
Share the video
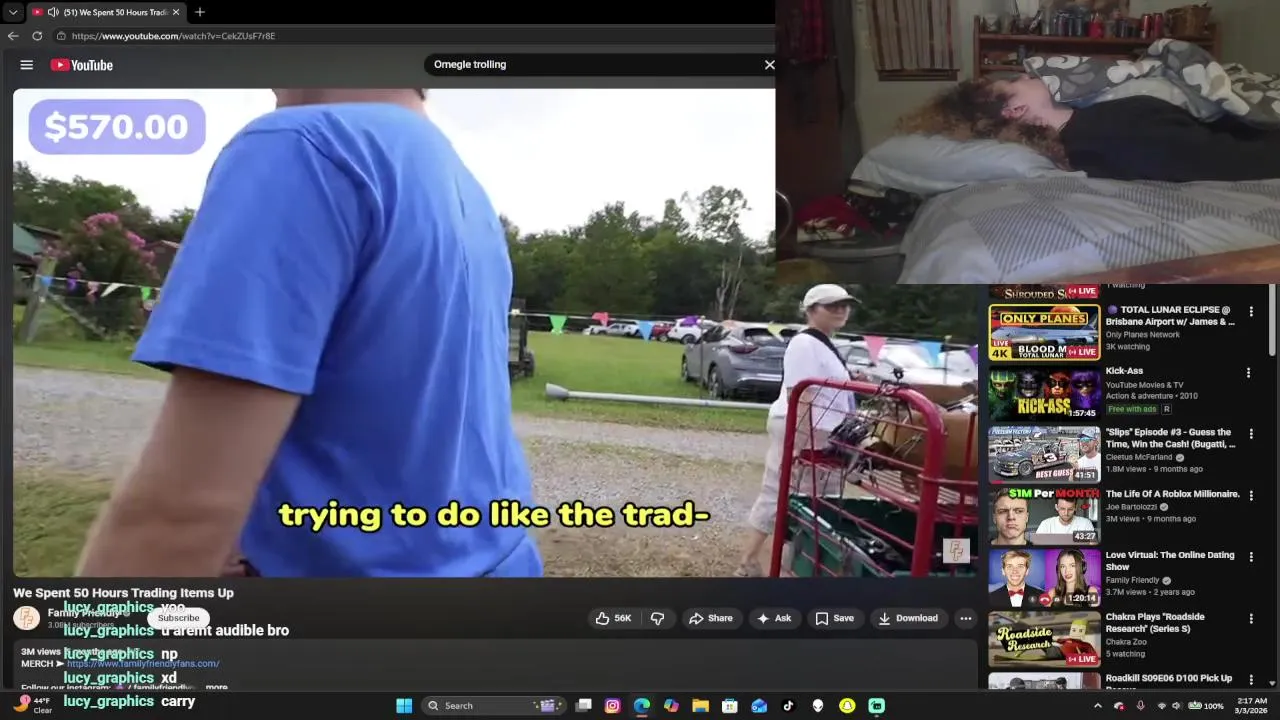tap(711, 618)
